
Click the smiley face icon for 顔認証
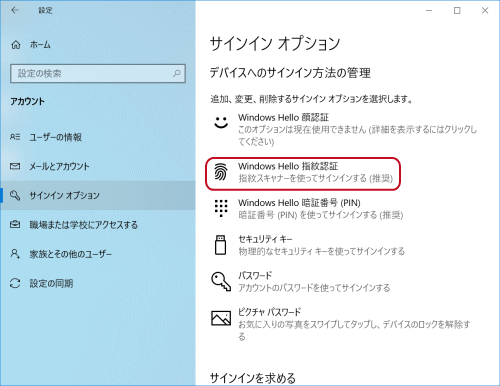coord(221,122)
